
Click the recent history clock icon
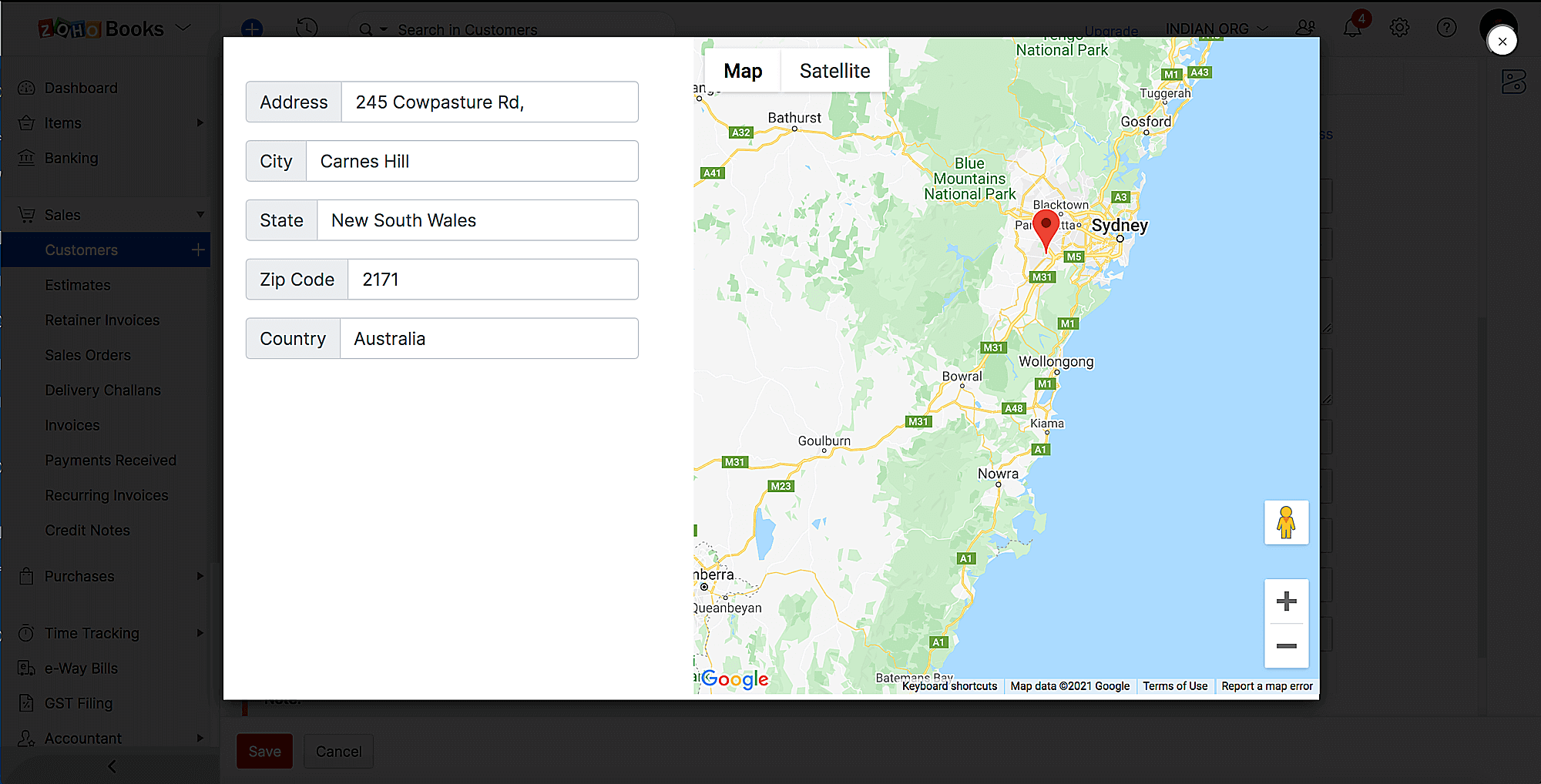[306, 28]
